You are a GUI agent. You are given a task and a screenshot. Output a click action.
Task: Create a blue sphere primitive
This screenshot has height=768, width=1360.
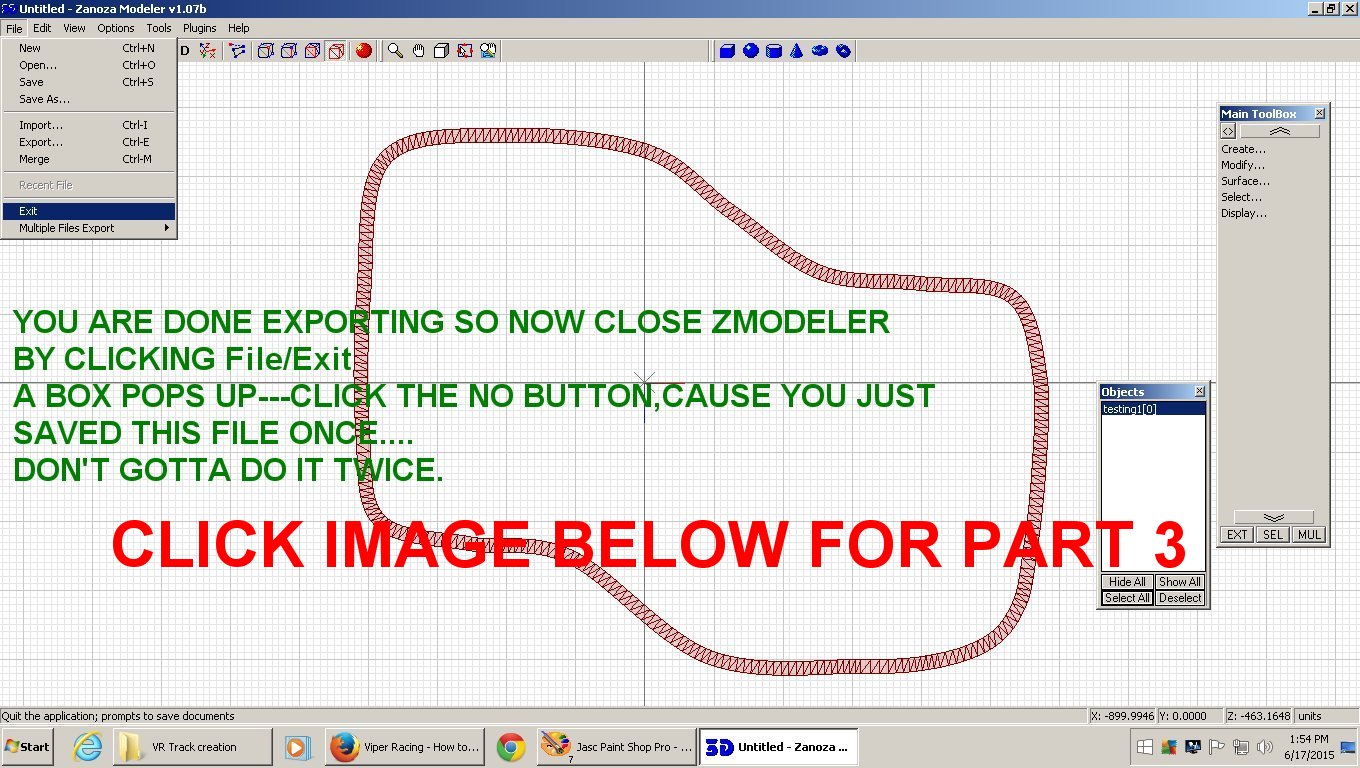click(x=750, y=50)
